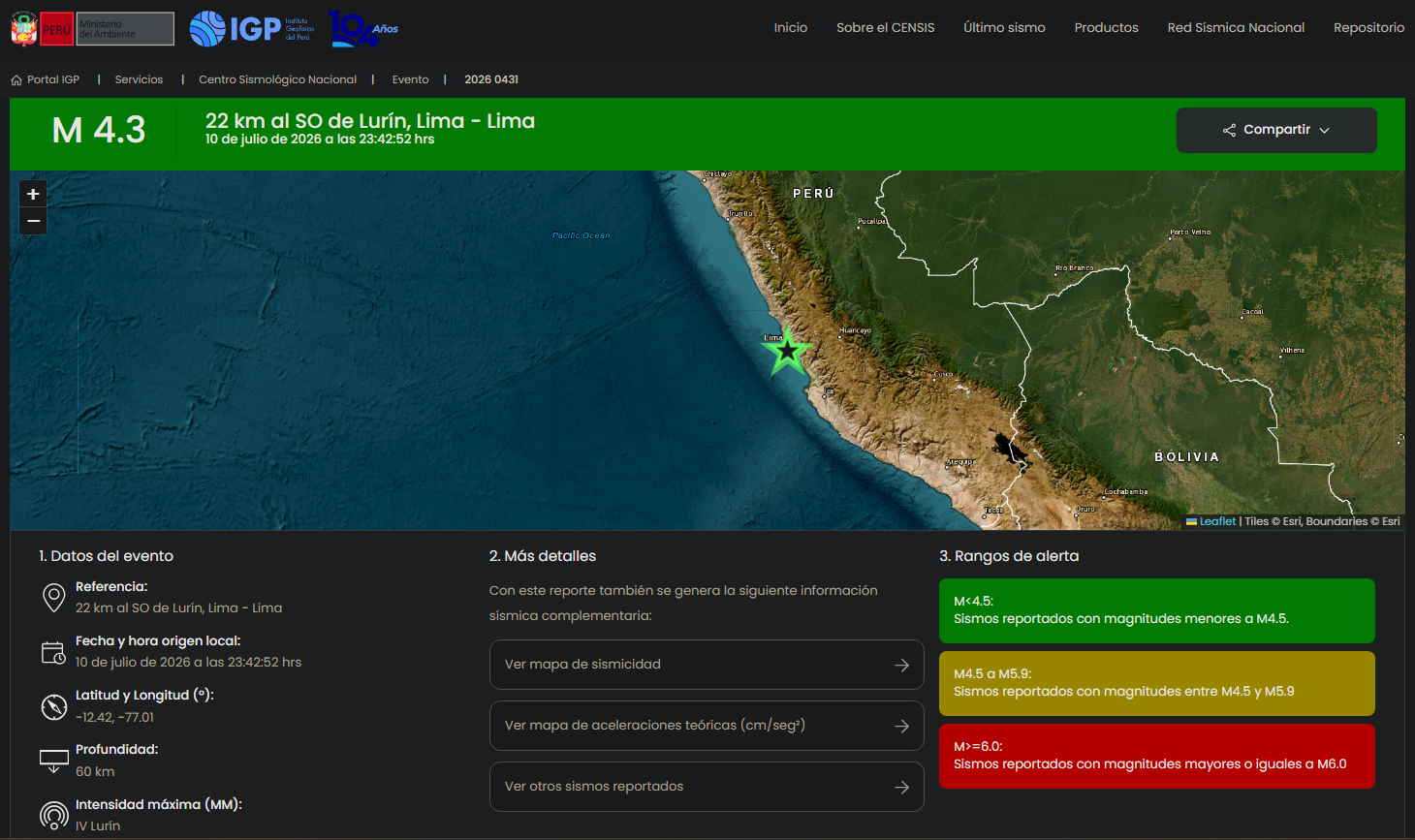Select Servicios breadcrumb link
This screenshot has height=840, width=1415.
pyautogui.click(x=139, y=80)
